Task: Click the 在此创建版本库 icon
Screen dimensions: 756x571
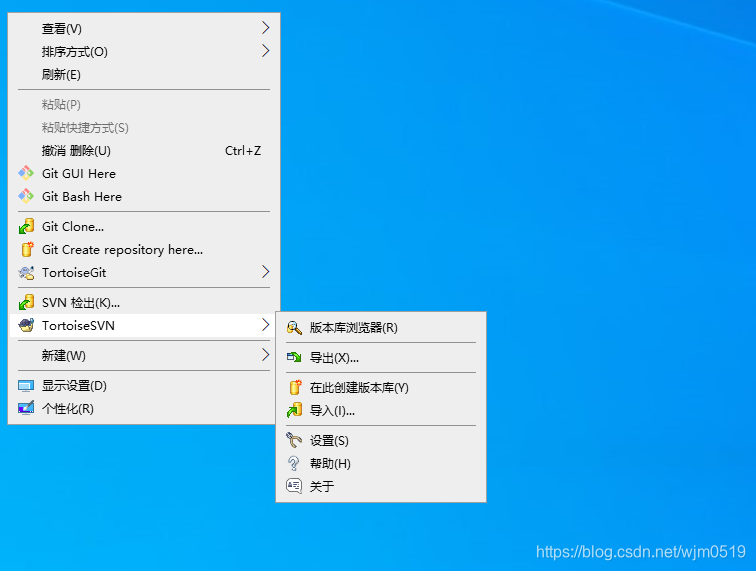Action: (x=295, y=387)
